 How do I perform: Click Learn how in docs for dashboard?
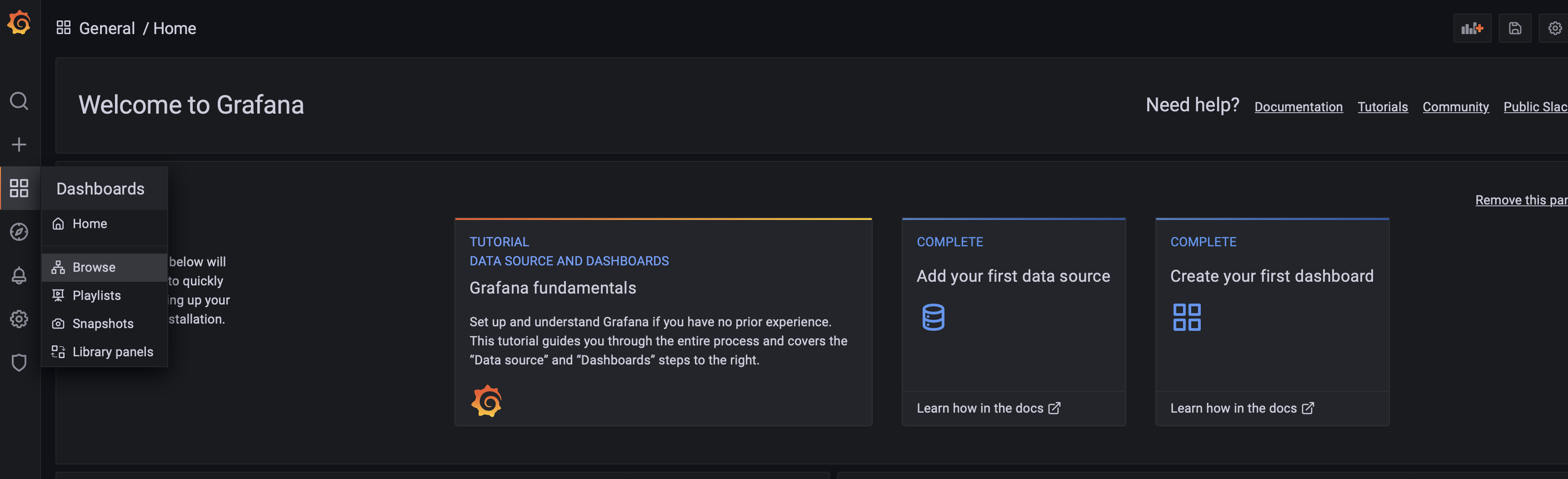1242,409
